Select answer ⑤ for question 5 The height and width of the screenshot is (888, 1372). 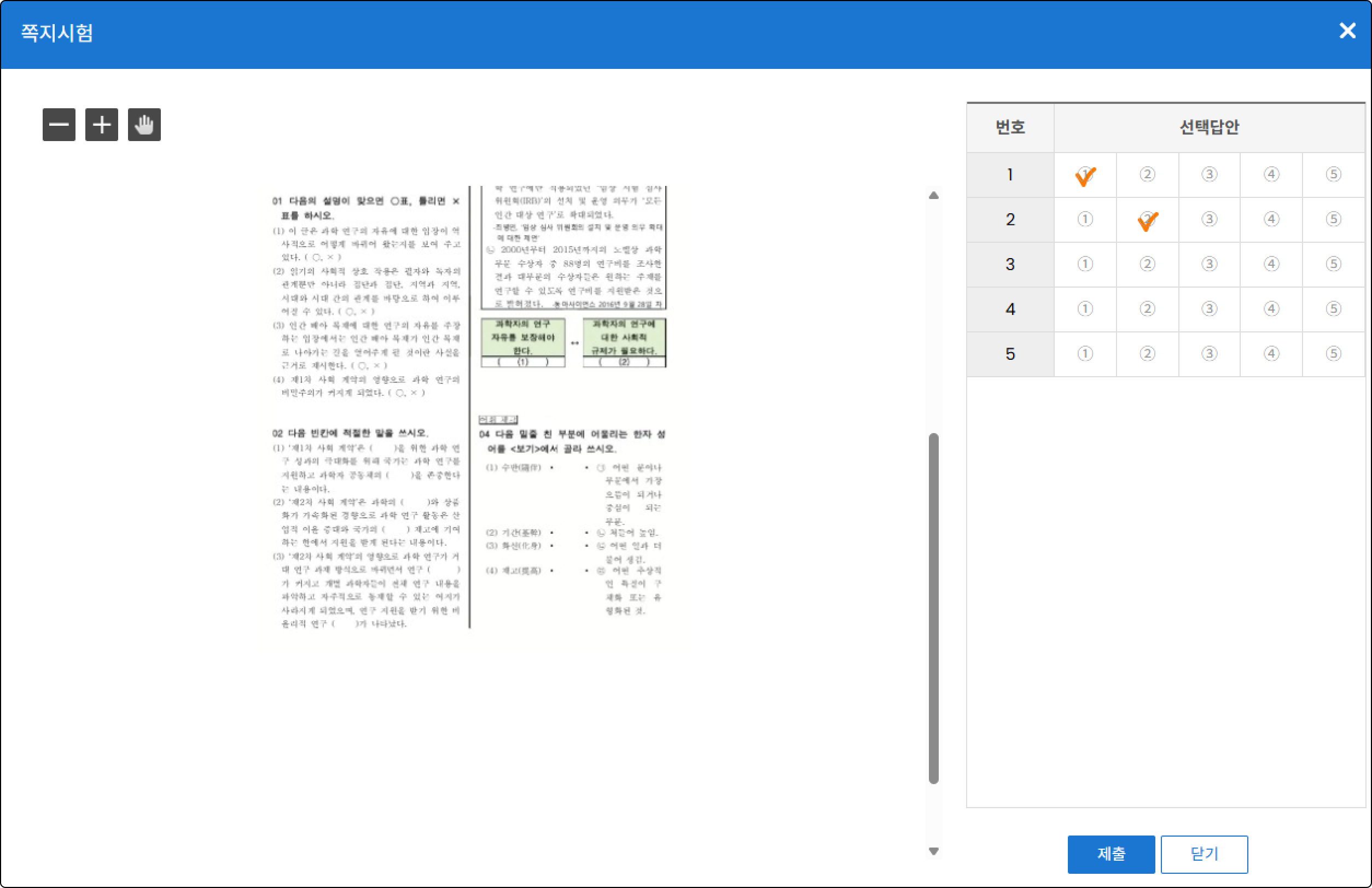(x=1333, y=354)
